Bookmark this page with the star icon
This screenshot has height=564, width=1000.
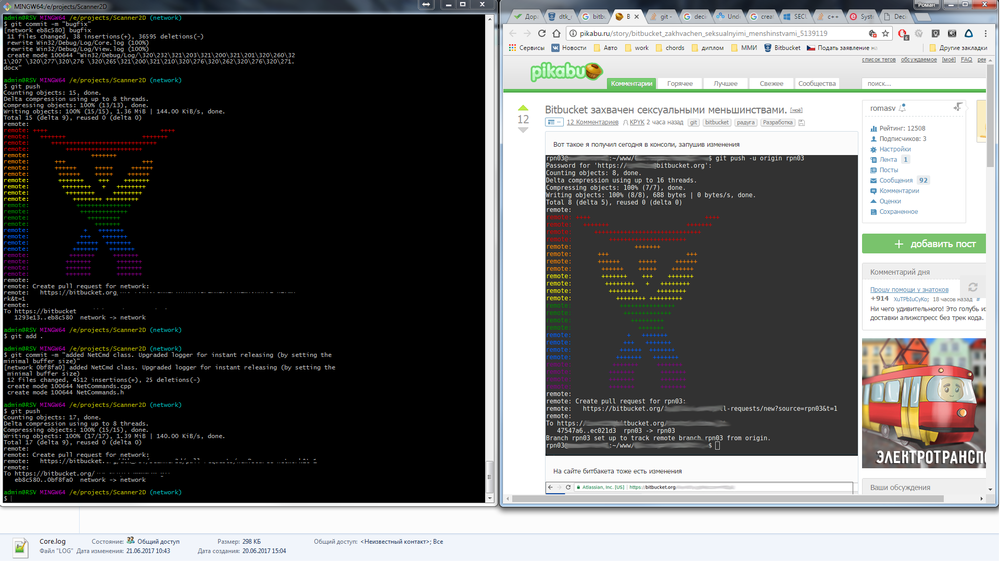pos(885,33)
